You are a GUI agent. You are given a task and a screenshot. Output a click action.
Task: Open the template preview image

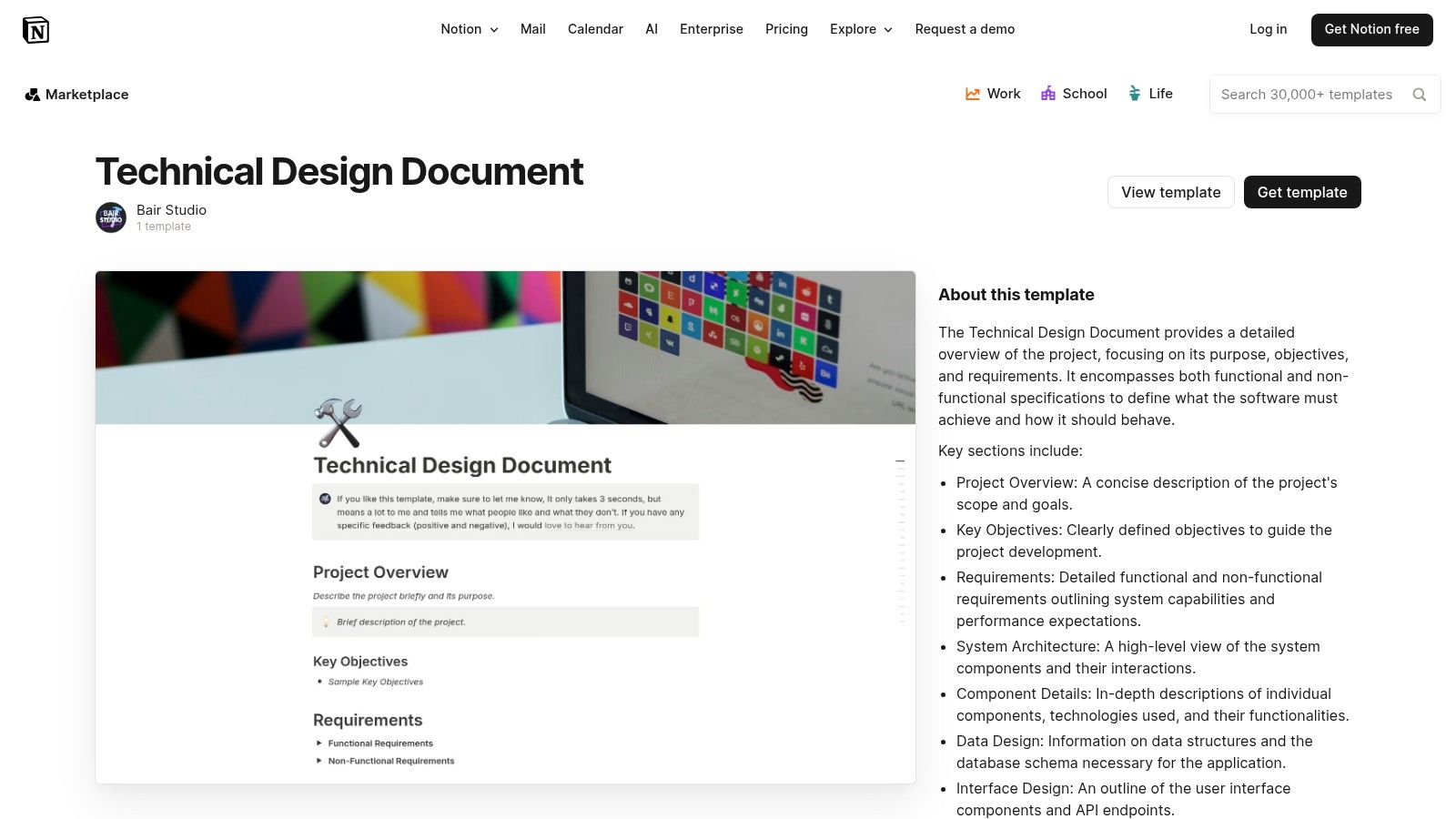point(505,527)
